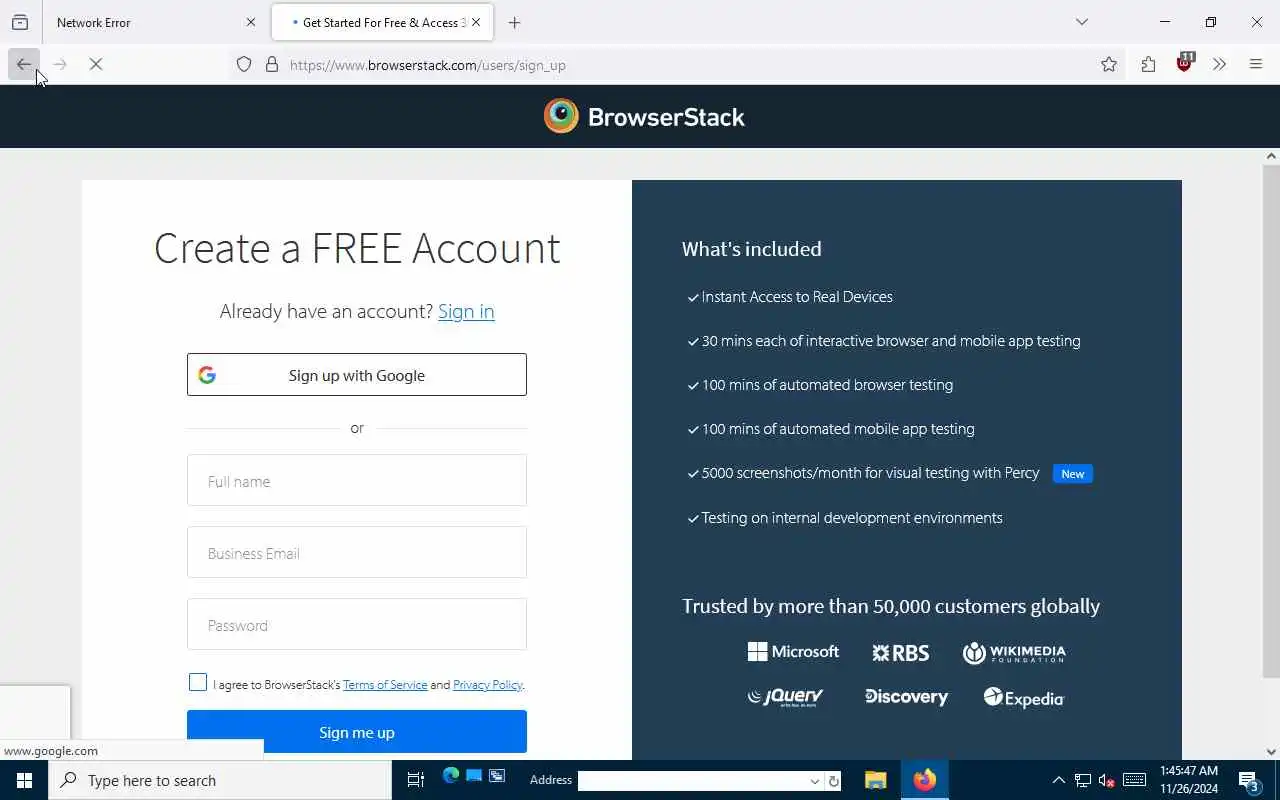The image size is (1280, 800).
Task: Focus the Business Email field
Action: point(357,553)
